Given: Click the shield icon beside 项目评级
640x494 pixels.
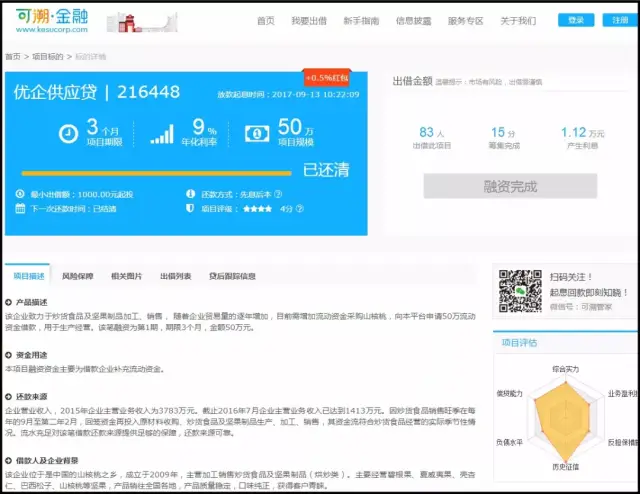Looking at the screenshot, I should 190,208.
